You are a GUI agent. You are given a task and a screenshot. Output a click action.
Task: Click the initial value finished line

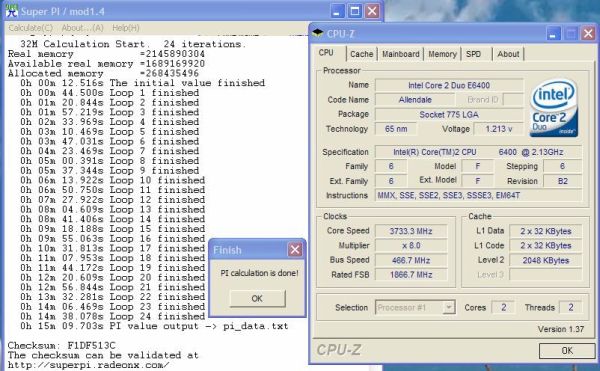point(143,83)
